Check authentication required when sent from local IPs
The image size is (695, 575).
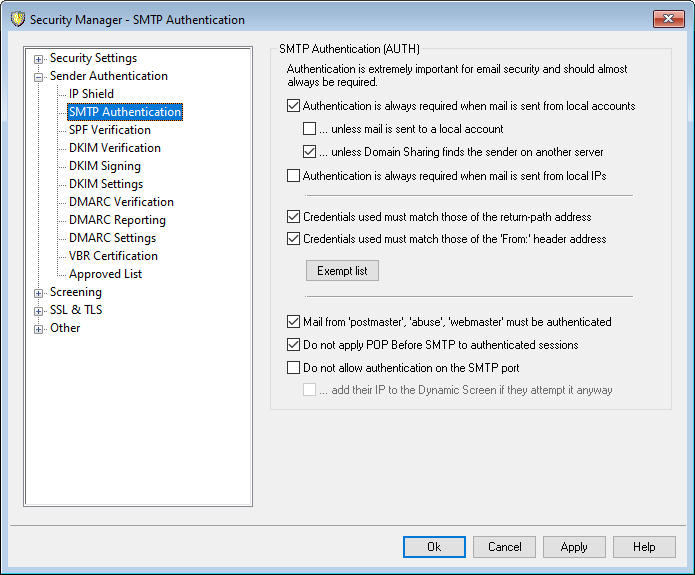293,176
